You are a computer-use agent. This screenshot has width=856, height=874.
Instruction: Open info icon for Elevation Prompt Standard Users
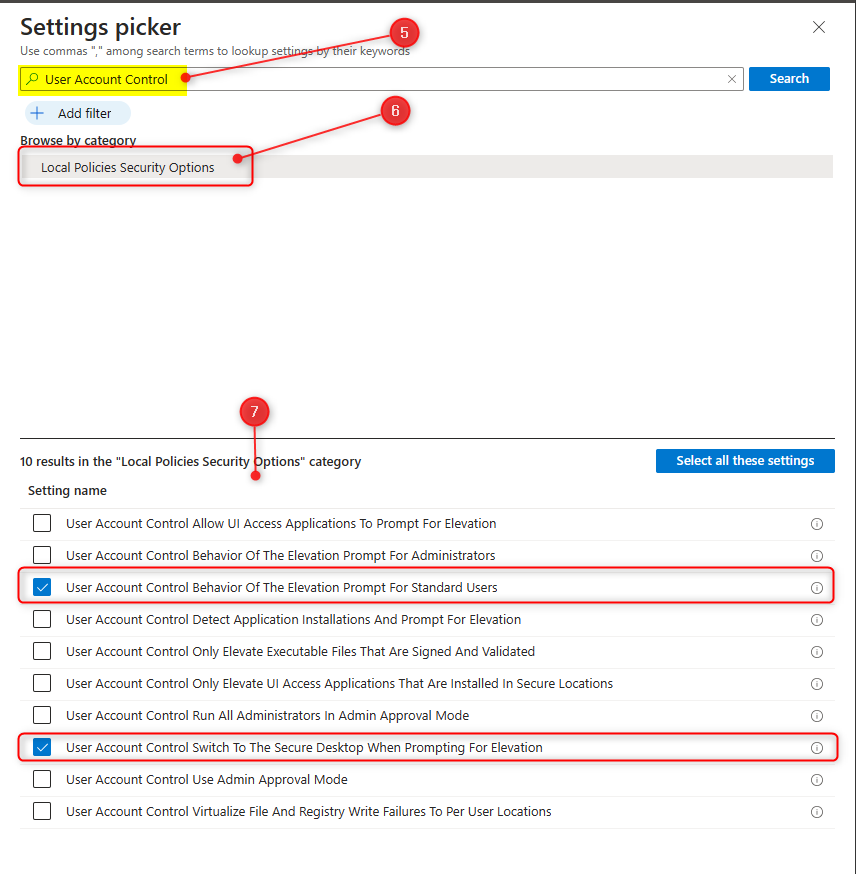(x=816, y=588)
